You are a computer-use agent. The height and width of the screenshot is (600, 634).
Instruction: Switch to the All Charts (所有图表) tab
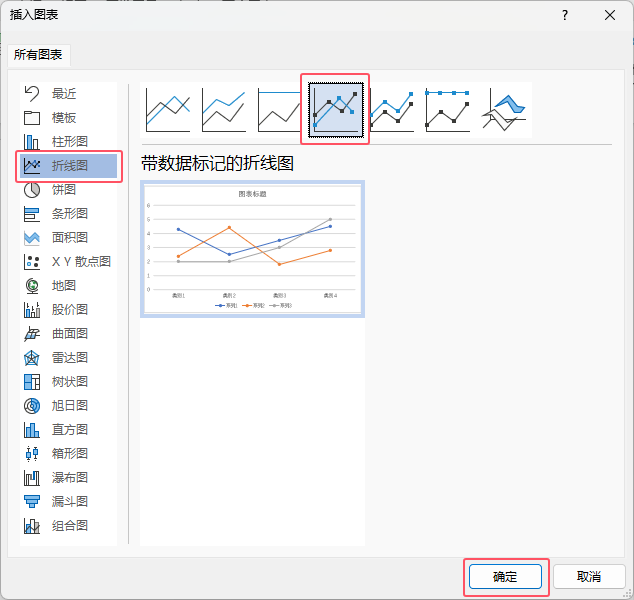click(x=38, y=55)
